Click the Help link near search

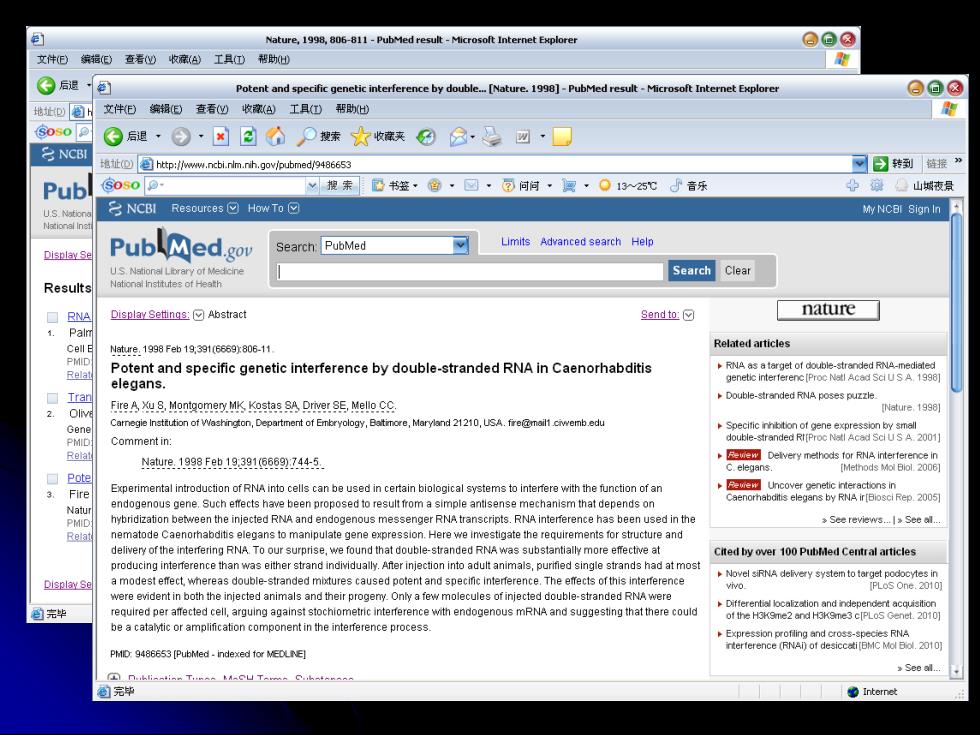pos(642,242)
